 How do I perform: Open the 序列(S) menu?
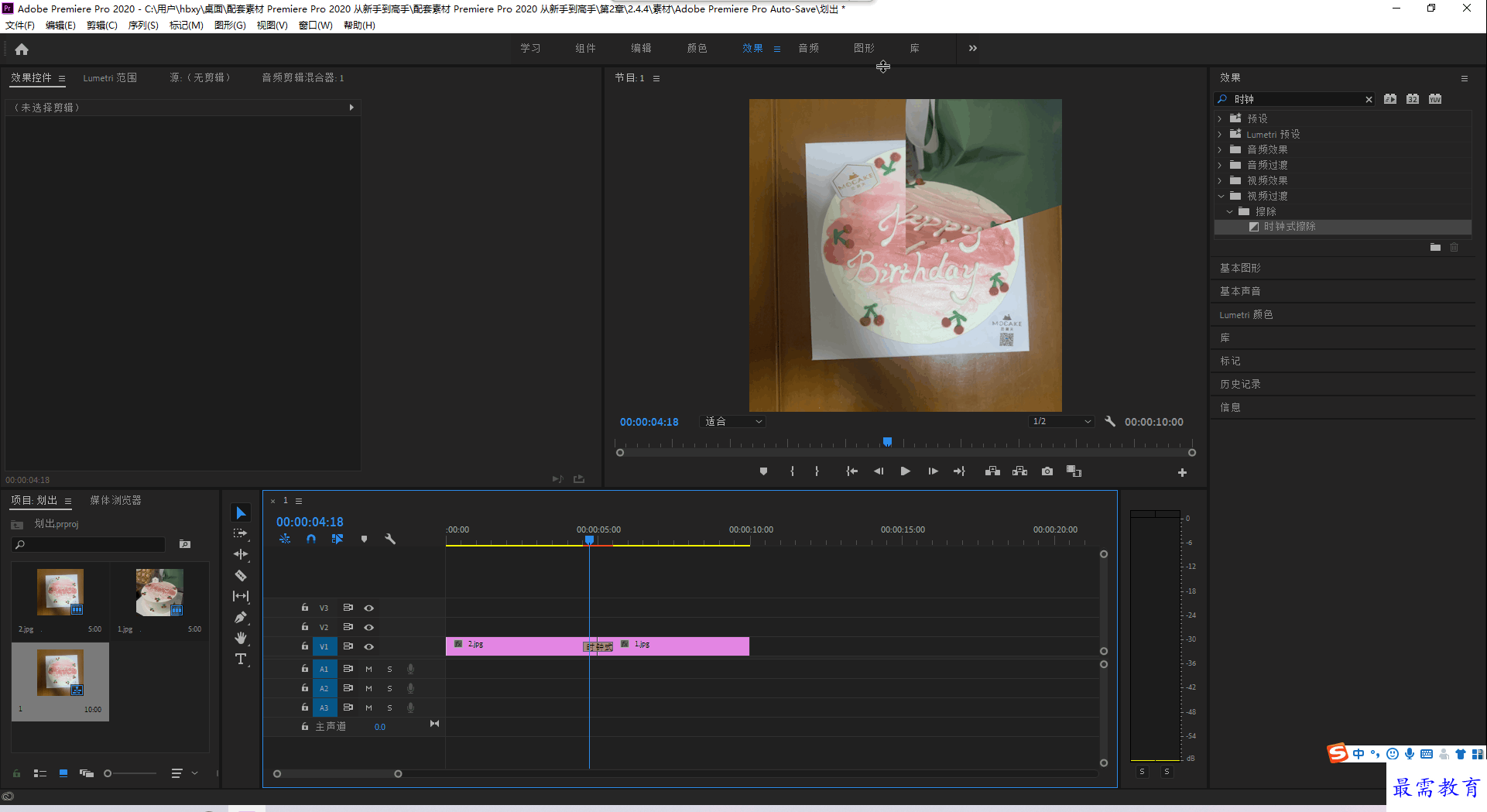tap(143, 25)
